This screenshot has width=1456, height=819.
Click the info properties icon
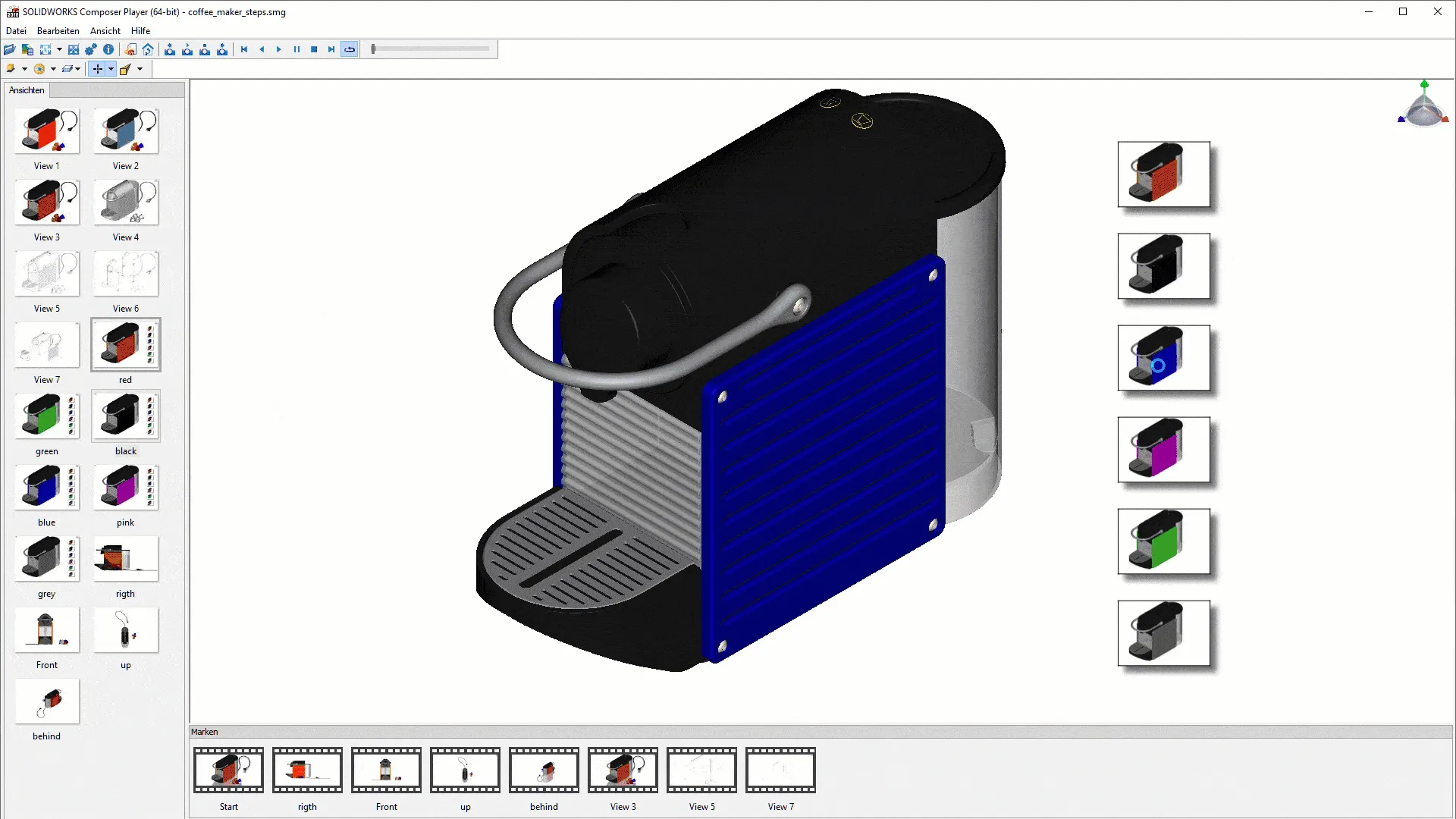point(108,49)
